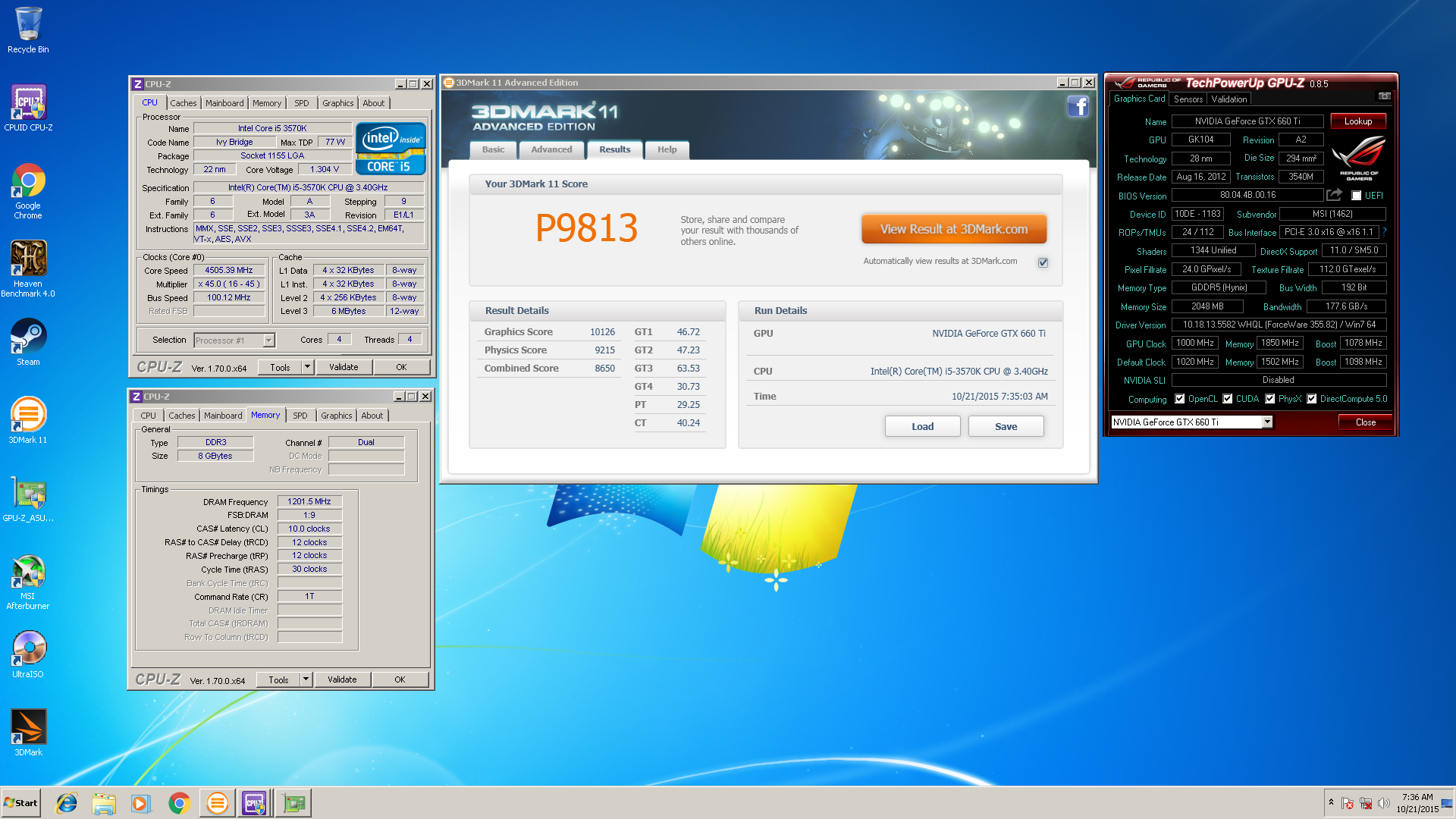Open Tools dropdown arrow in lower CPU-Z
1456x819 pixels.
(306, 679)
